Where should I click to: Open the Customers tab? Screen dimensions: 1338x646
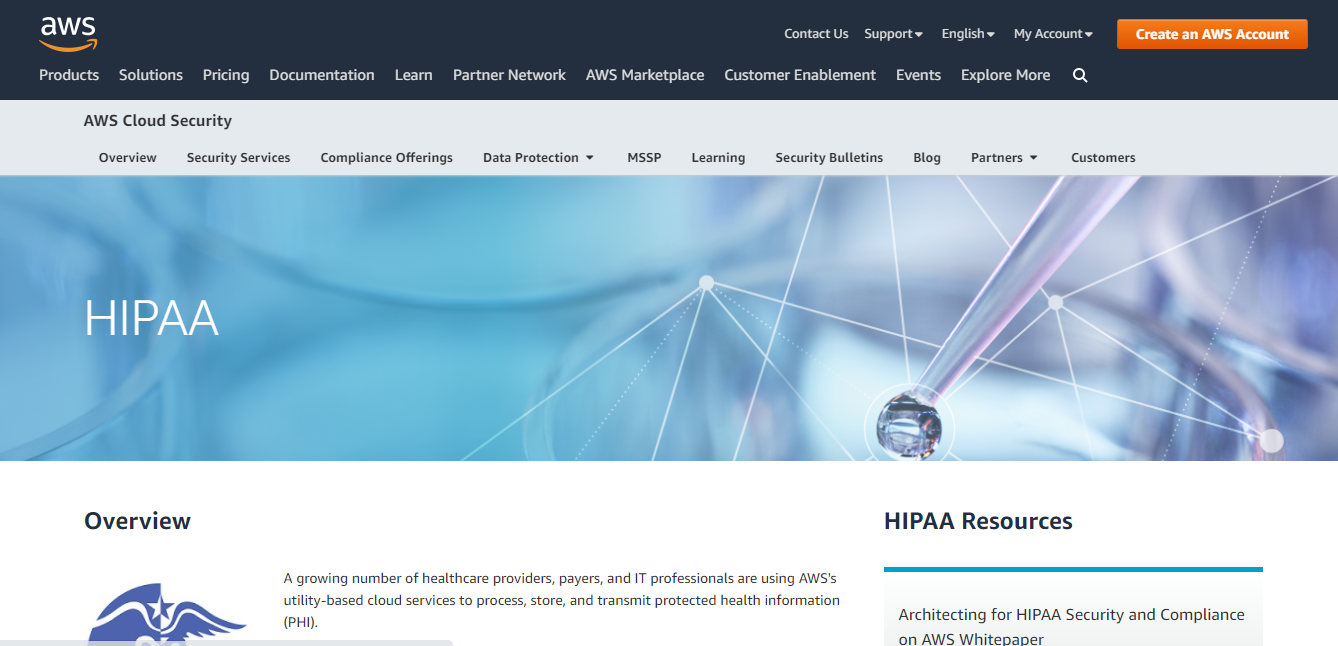coord(1103,158)
